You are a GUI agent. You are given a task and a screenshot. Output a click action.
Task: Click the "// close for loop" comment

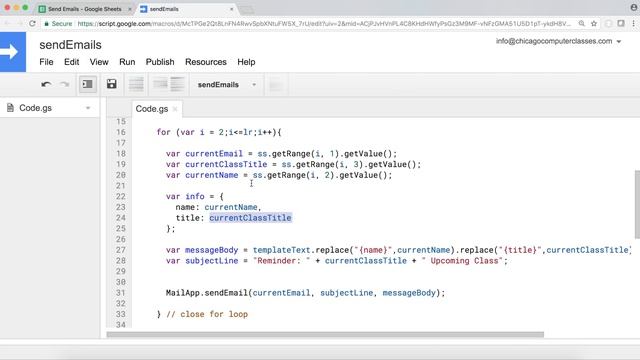[x=207, y=314]
